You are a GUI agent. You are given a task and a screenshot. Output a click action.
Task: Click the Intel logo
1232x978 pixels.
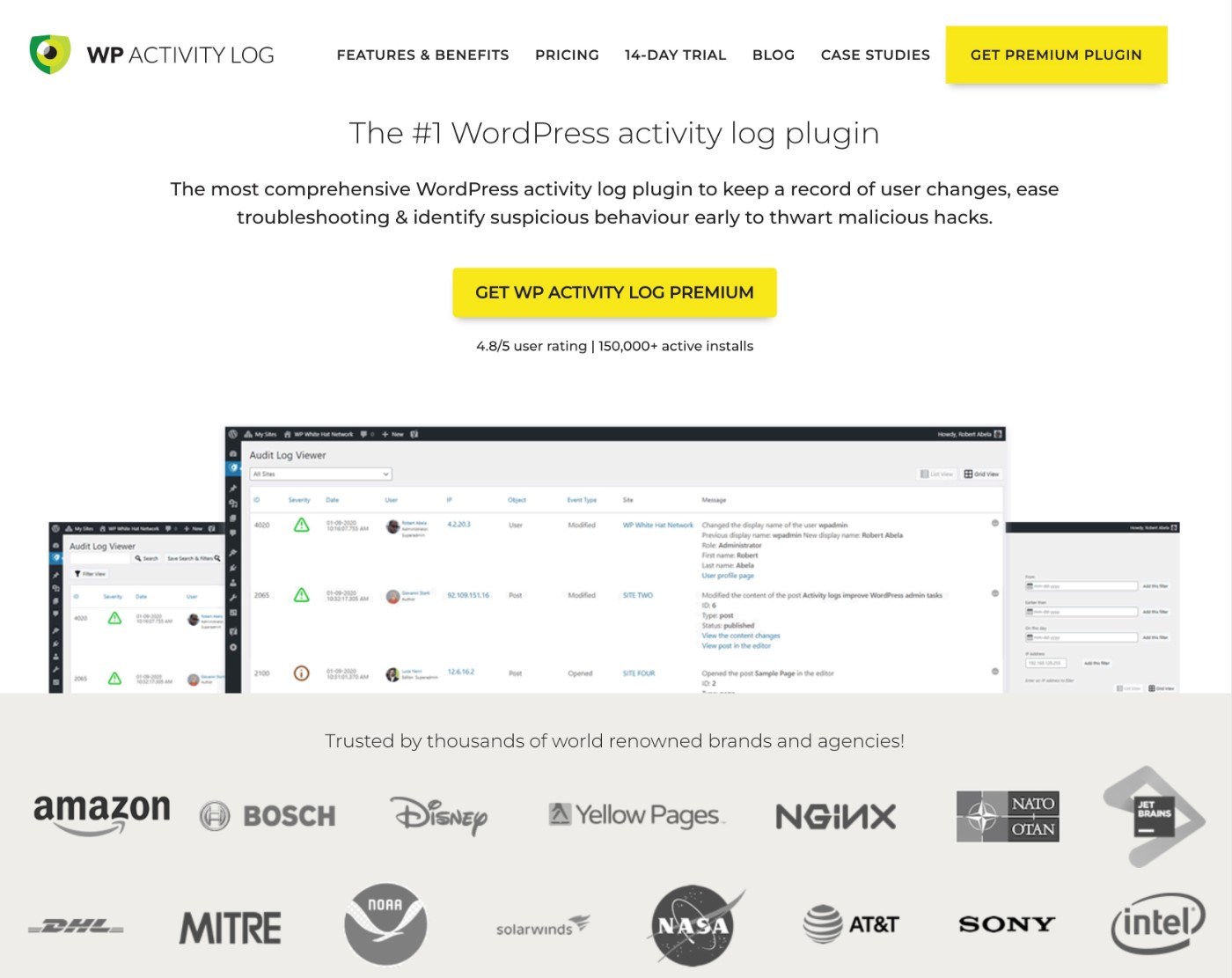[x=1157, y=923]
